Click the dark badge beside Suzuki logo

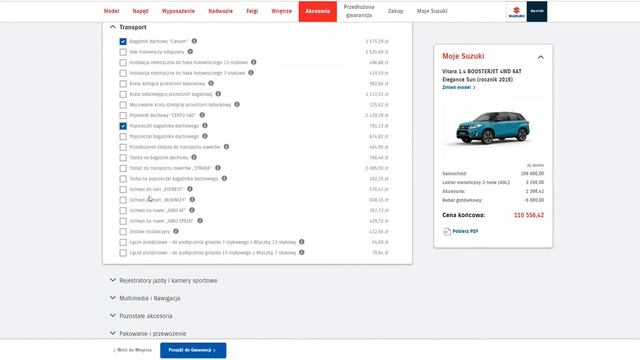[537, 11]
